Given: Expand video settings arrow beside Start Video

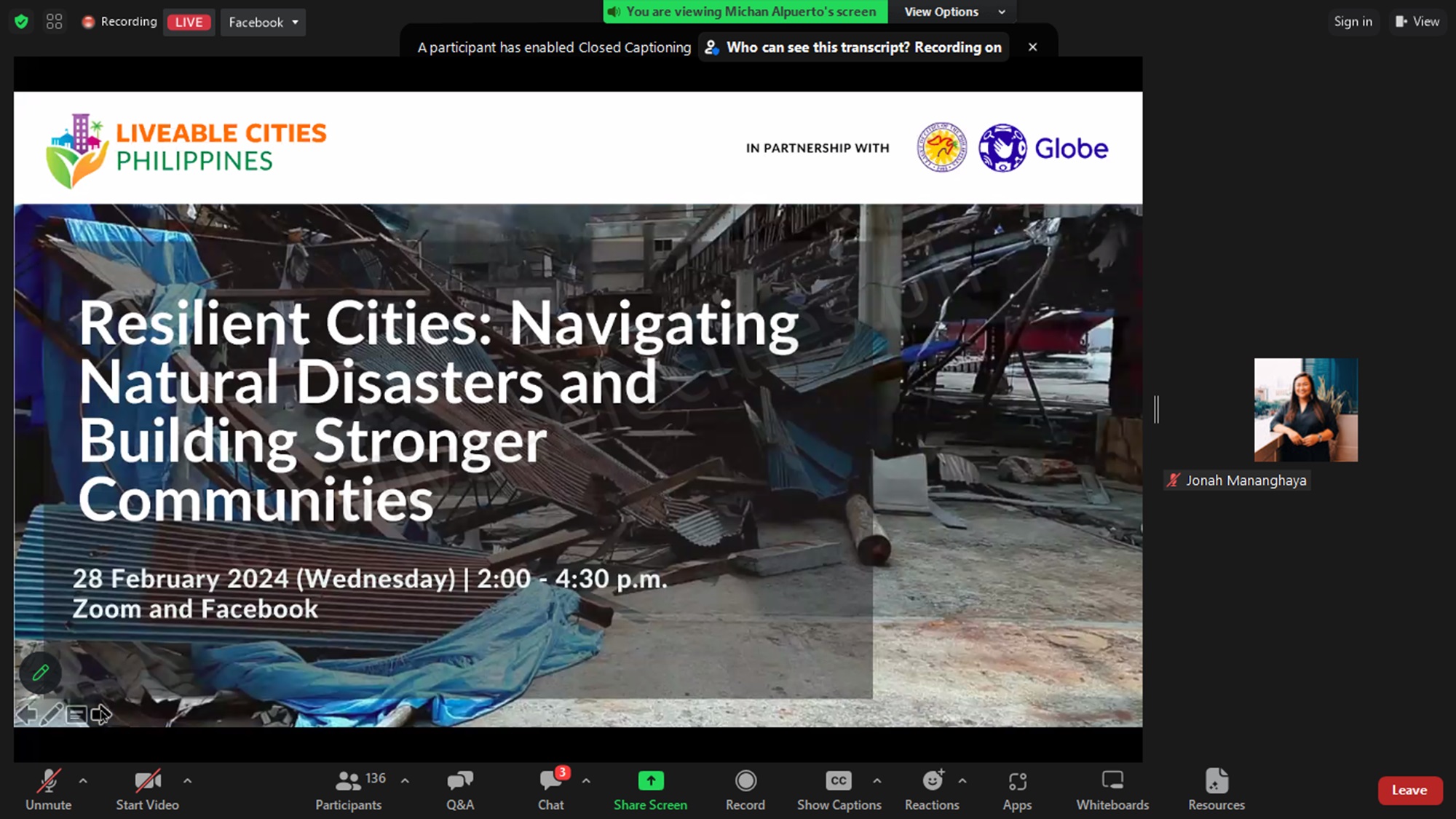Looking at the screenshot, I should pos(188,780).
